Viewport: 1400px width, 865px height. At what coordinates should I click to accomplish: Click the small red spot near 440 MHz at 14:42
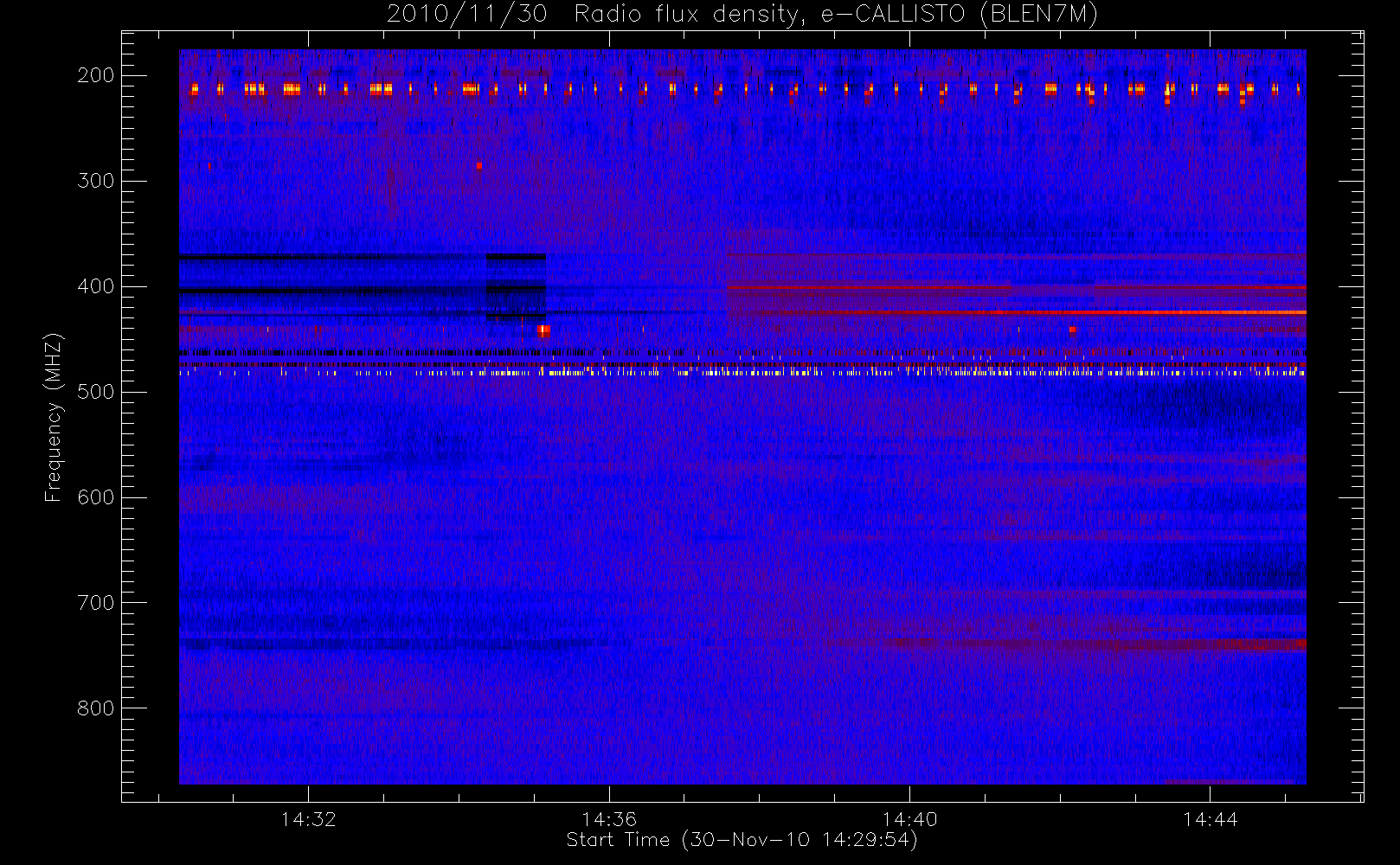pyautogui.click(x=1072, y=330)
